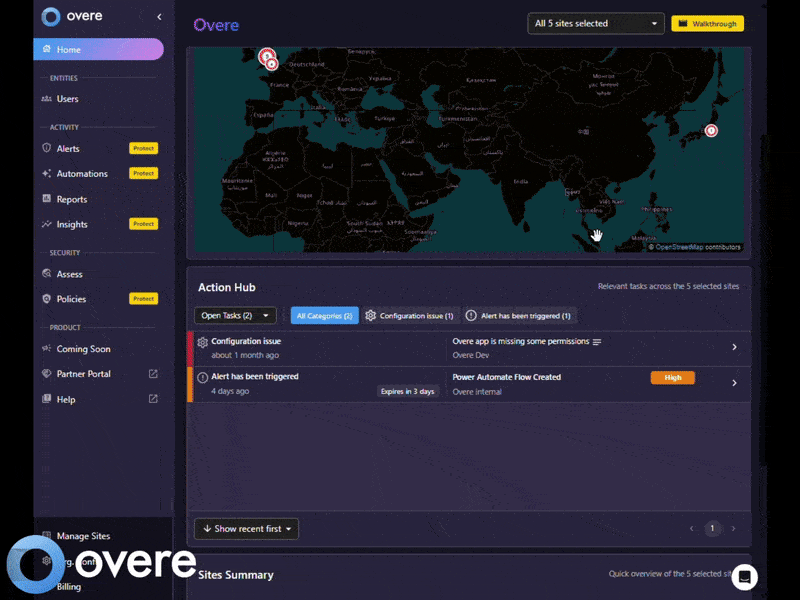Click the Manage Sites icon
Viewport: 800px width, 600px height.
coord(46,535)
